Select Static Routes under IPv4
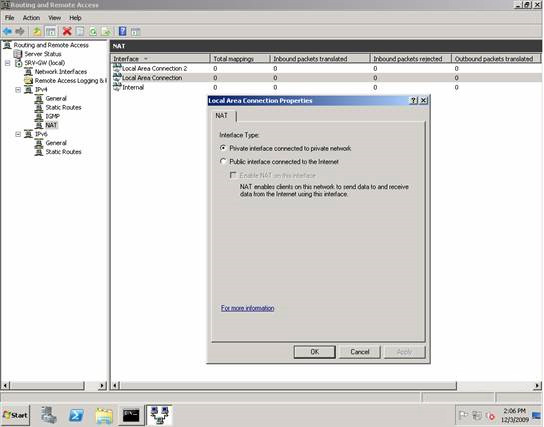The image size is (544, 427). 63,107
